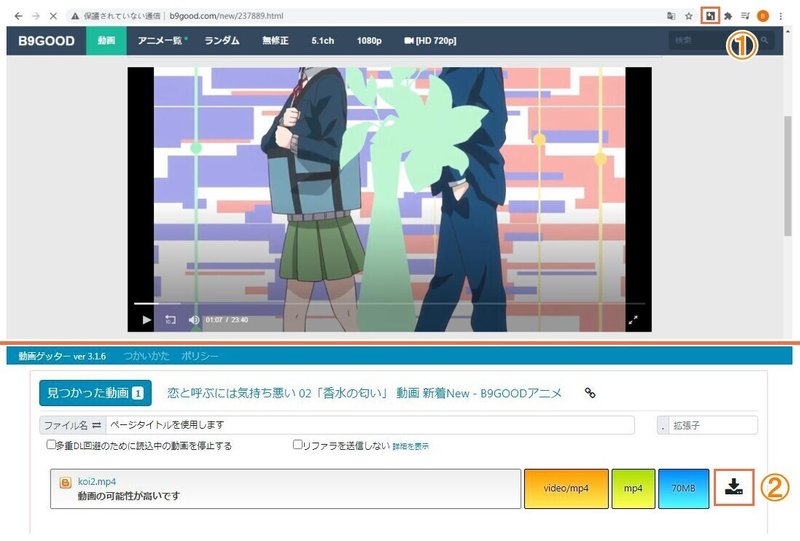Open the translate page icon
800x541 pixels.
pos(671,16)
